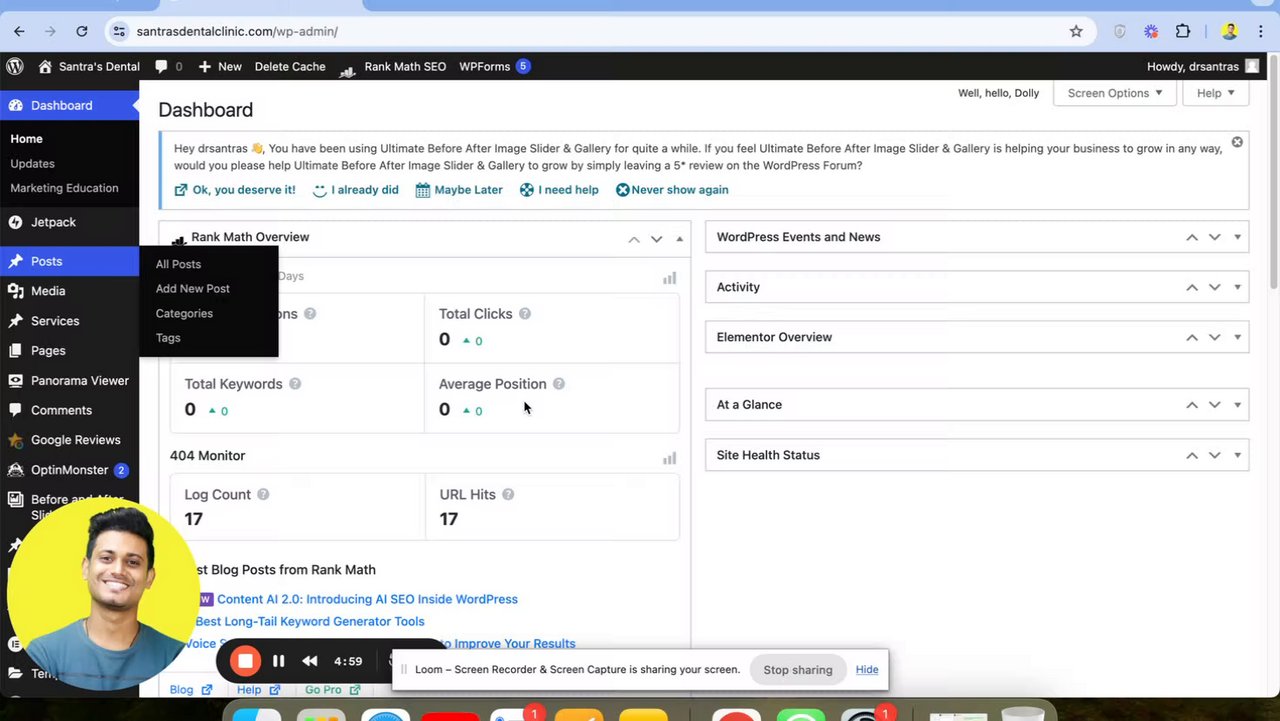Open the browser Extensions puzzle icon
This screenshot has width=1280, height=721.
(x=1183, y=31)
